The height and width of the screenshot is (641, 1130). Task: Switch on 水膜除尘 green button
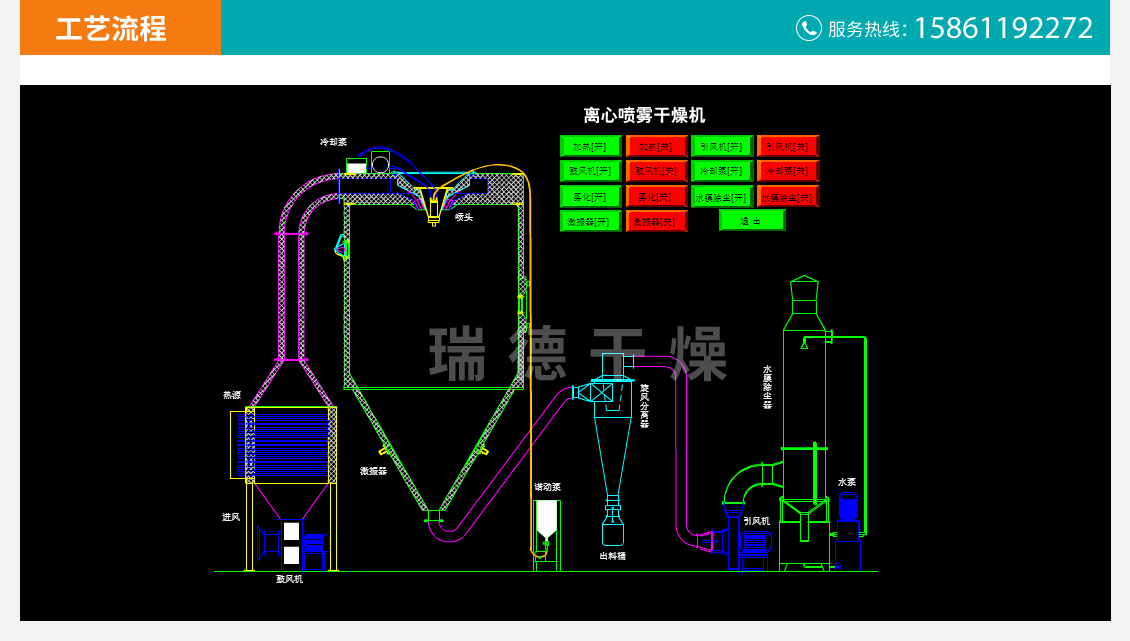[x=721, y=196]
